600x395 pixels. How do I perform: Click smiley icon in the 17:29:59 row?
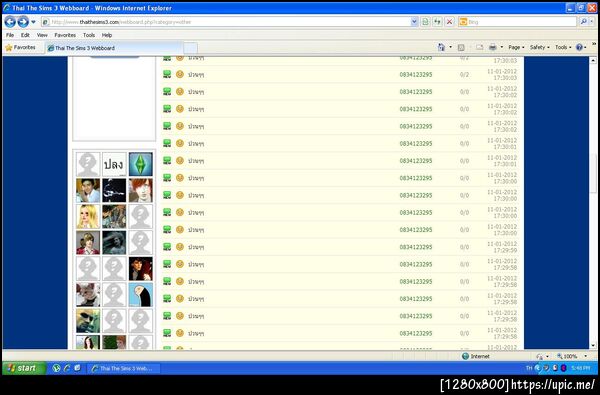(x=180, y=246)
